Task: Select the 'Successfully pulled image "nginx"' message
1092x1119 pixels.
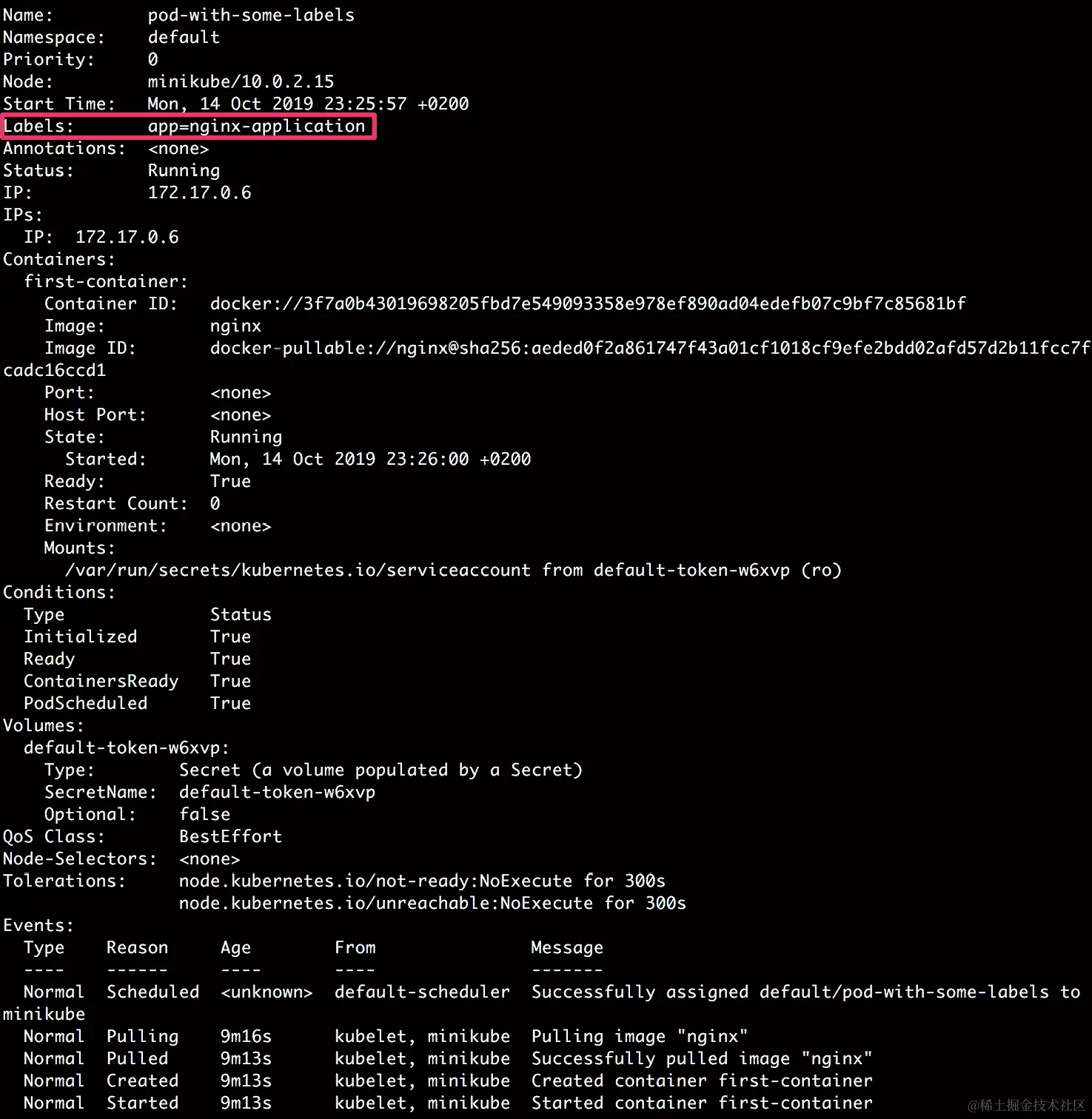Action: pyautogui.click(x=702, y=1059)
